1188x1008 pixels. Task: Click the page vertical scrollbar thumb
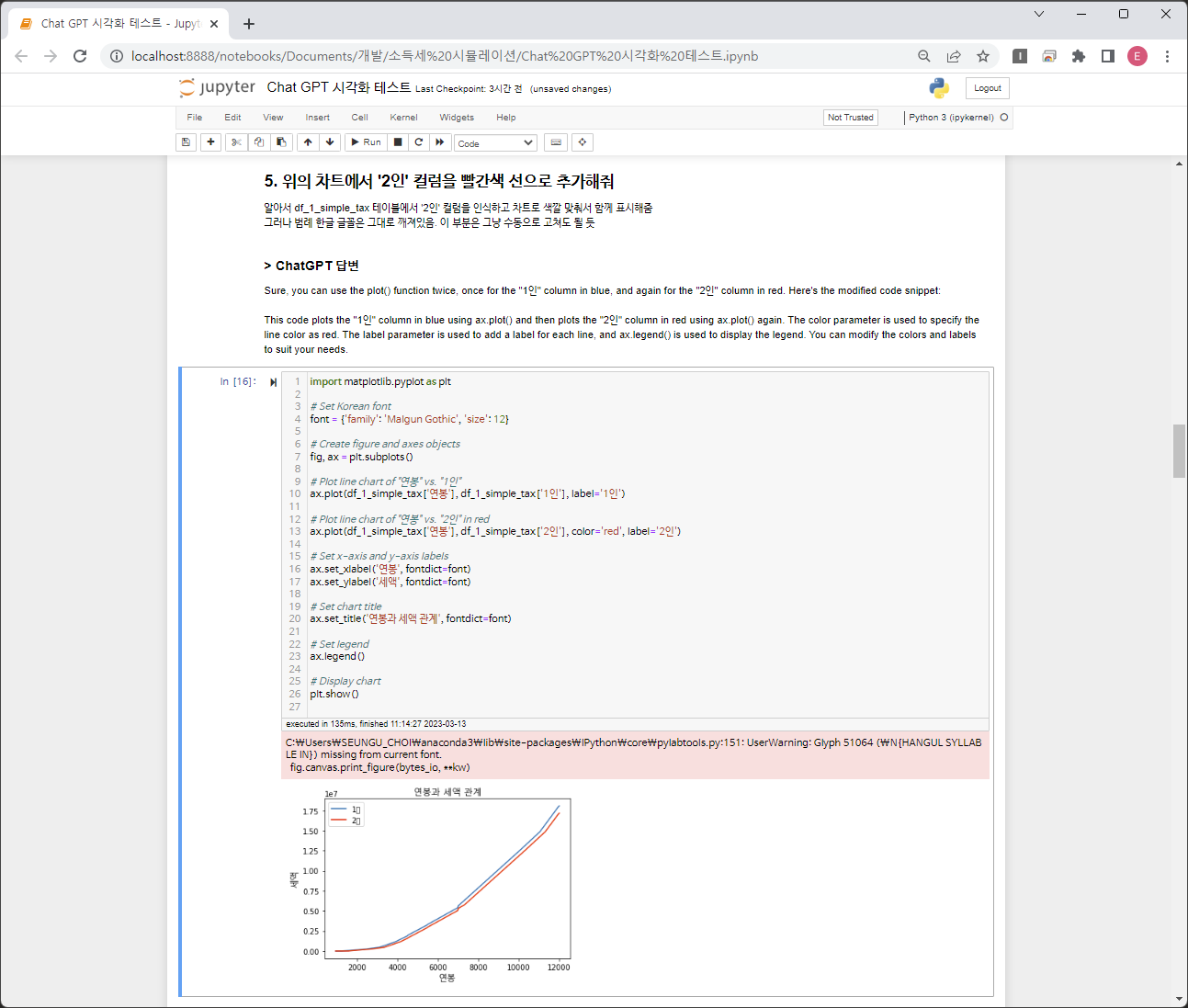pos(1179,451)
